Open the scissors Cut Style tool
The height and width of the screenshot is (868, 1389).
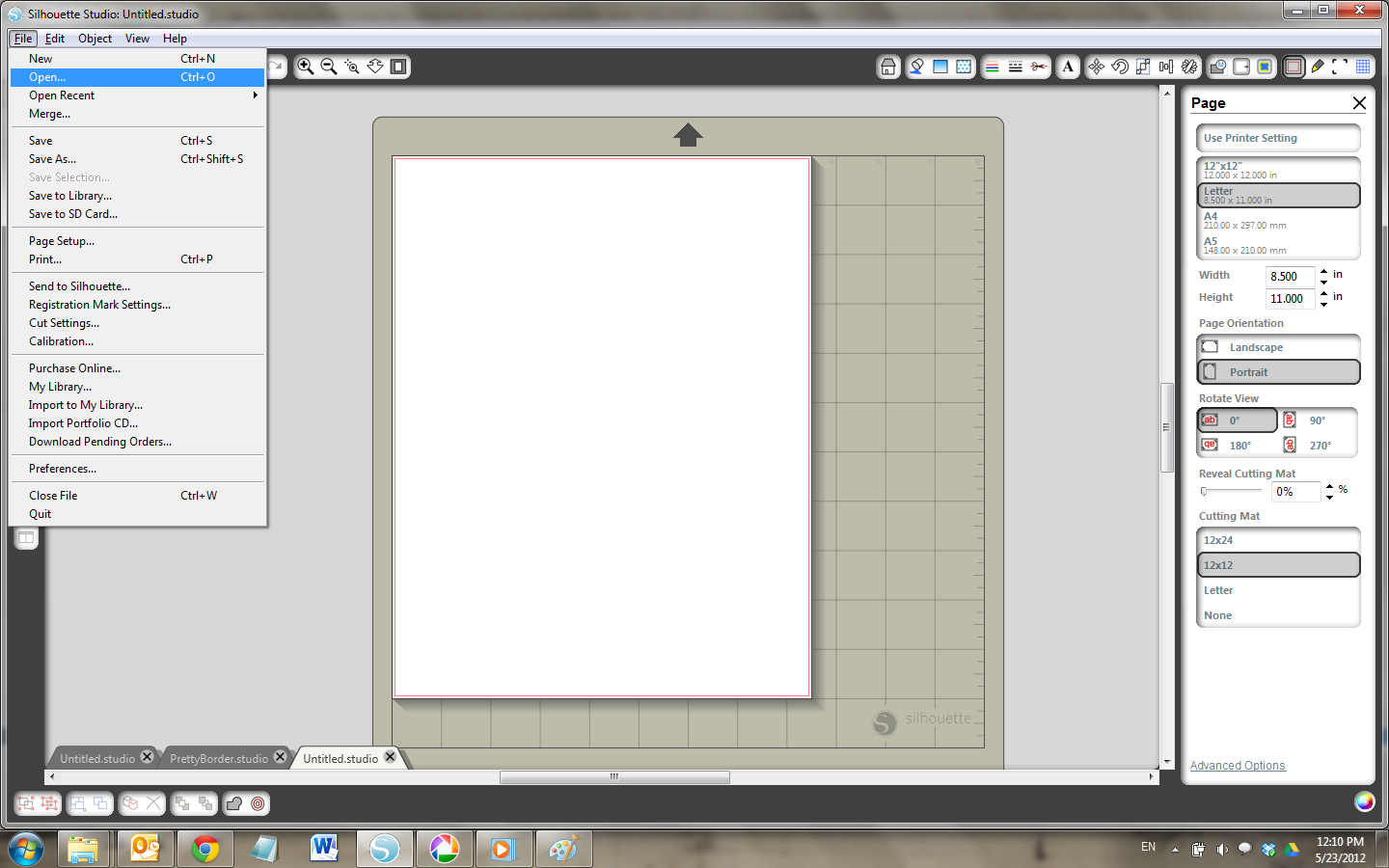(x=1039, y=67)
